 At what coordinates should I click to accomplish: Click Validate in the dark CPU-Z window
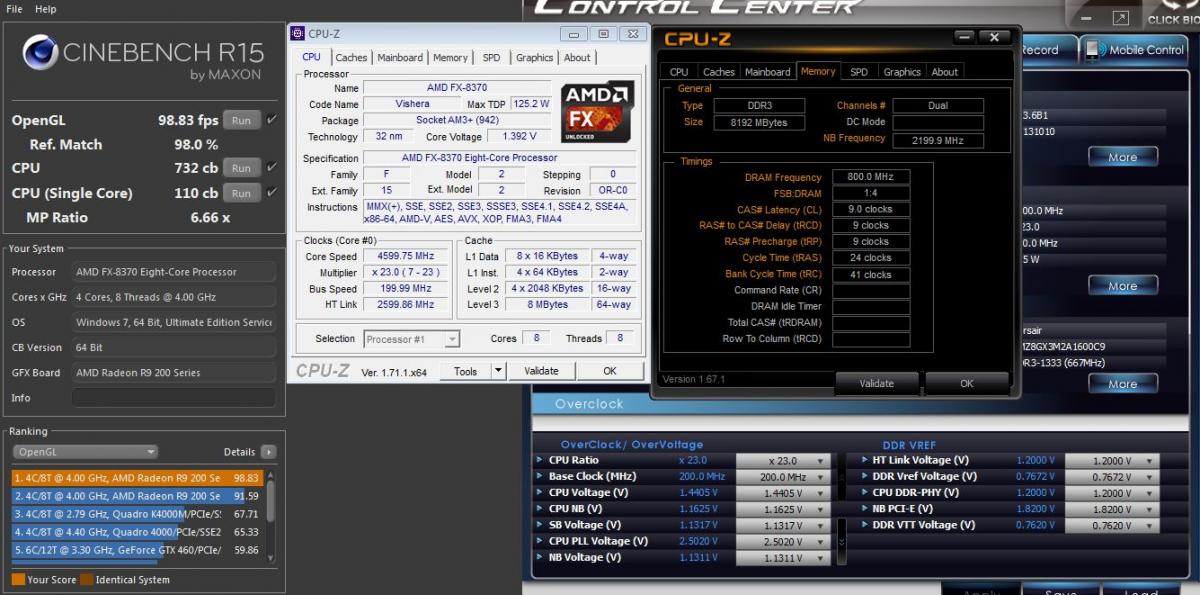[x=877, y=383]
